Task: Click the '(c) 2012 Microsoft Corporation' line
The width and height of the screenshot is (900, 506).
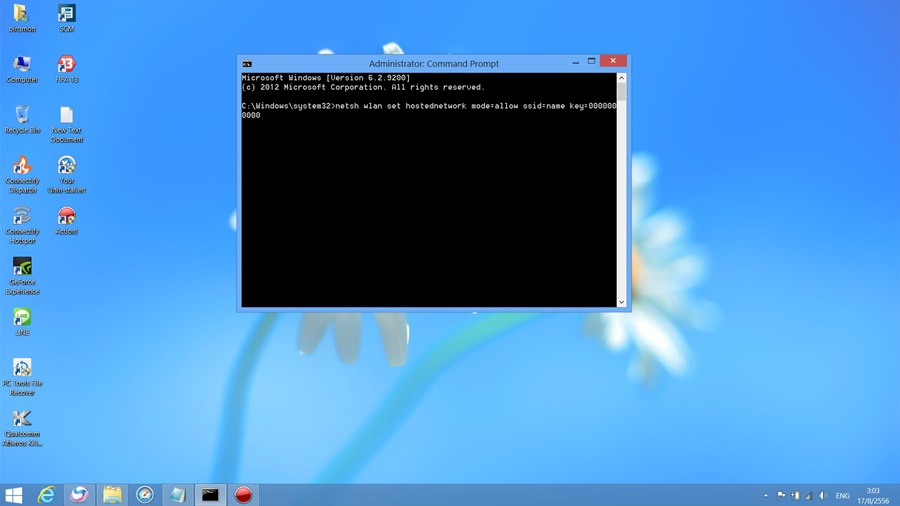Action: (x=363, y=87)
